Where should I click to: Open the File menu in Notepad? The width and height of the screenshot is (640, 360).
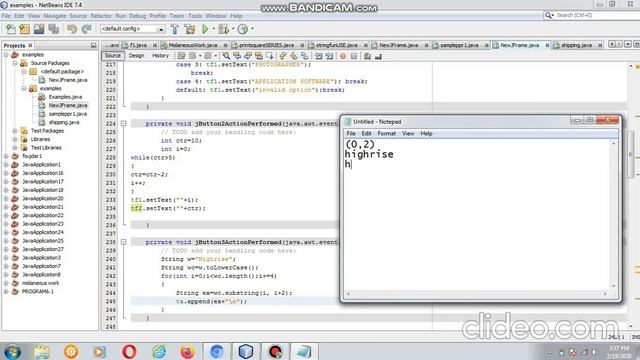tap(351, 133)
